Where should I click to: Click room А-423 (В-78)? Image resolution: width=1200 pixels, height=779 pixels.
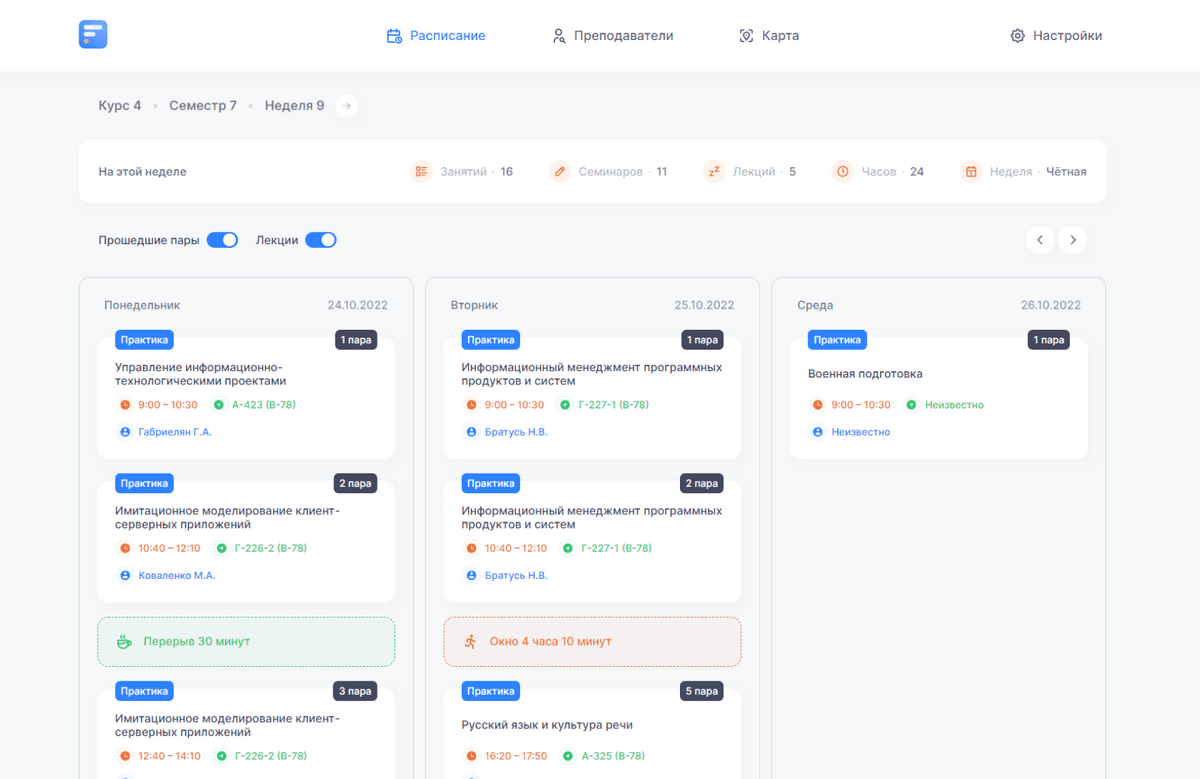(264, 405)
